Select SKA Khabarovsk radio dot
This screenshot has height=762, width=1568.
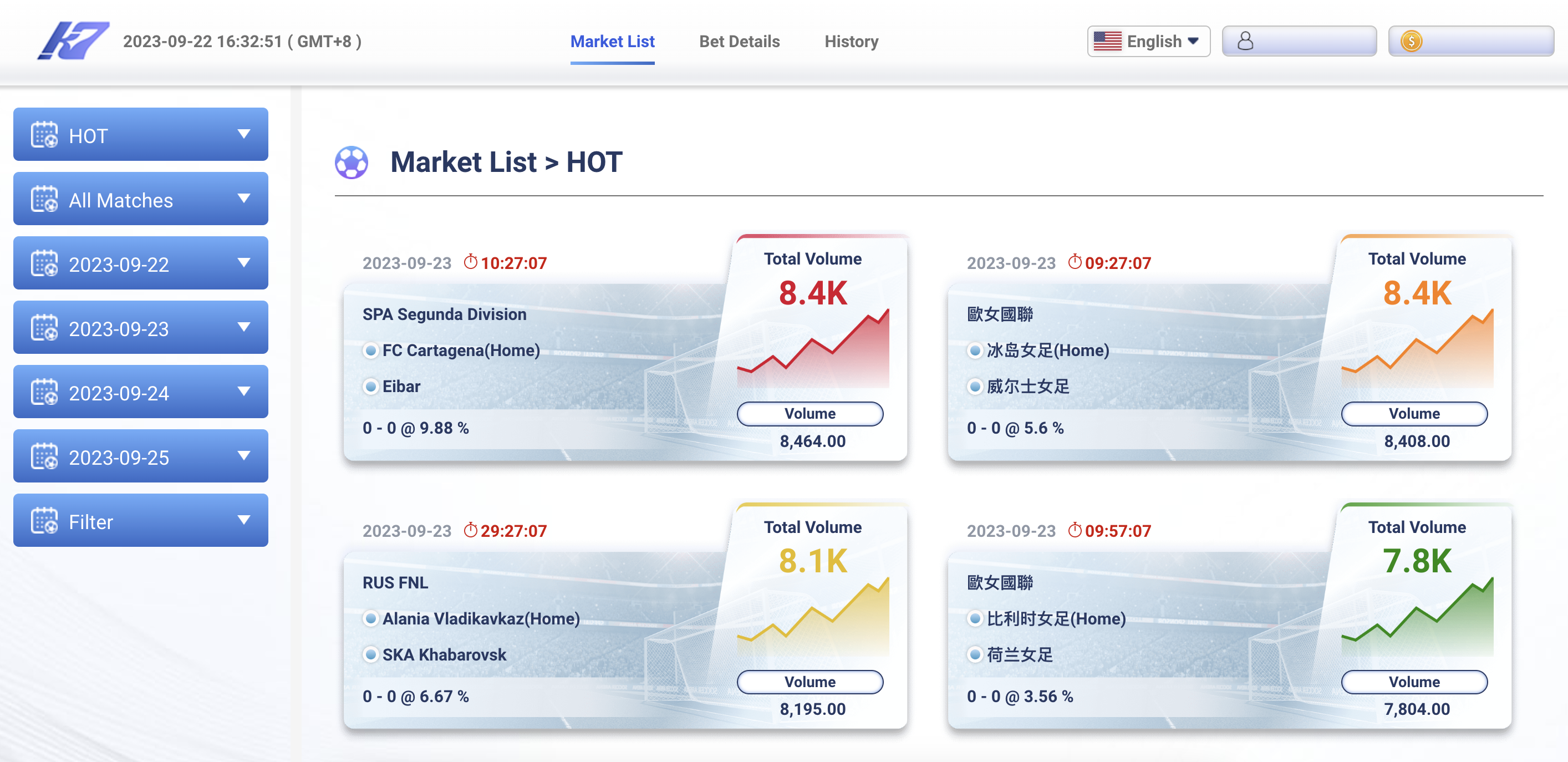click(370, 655)
